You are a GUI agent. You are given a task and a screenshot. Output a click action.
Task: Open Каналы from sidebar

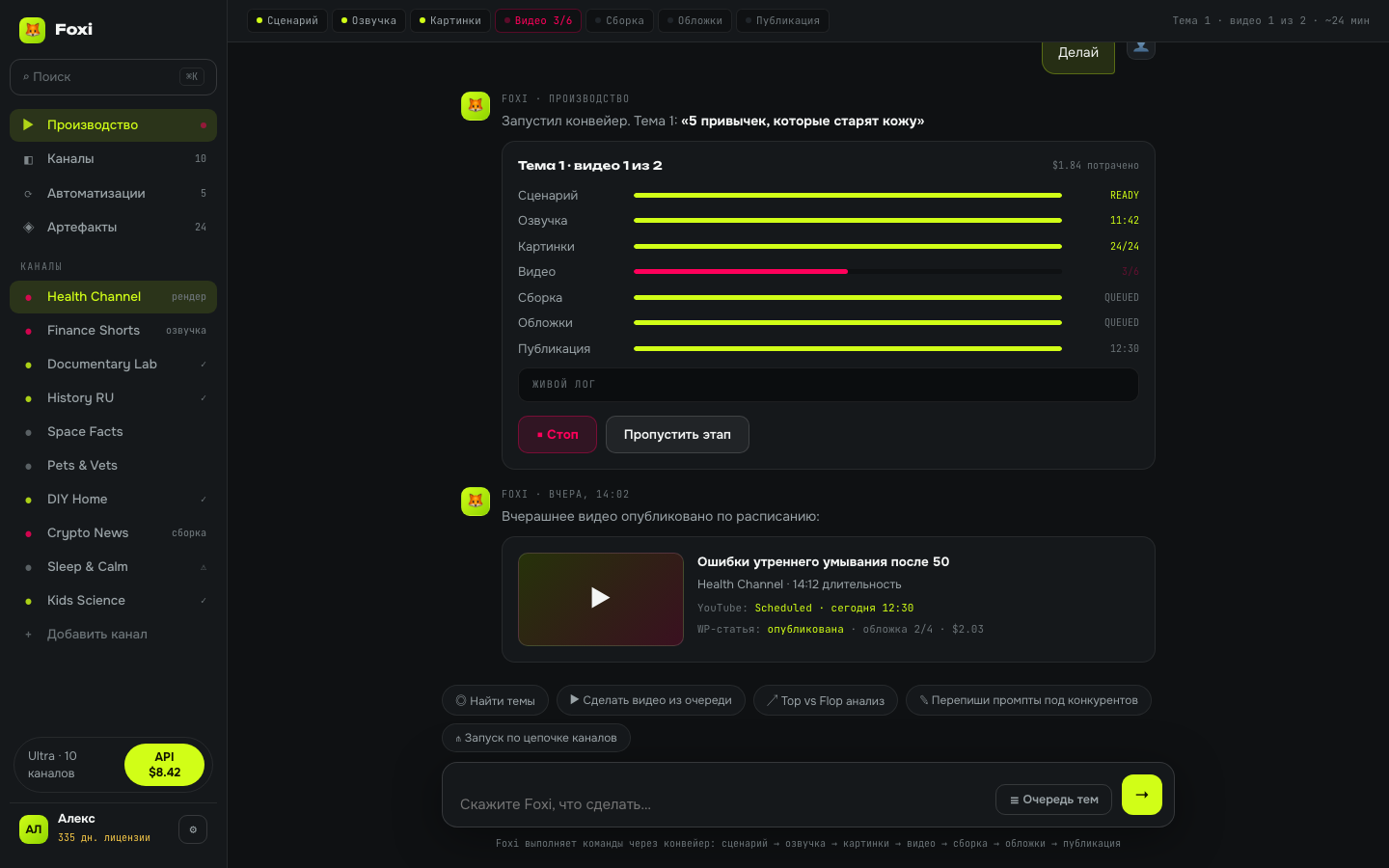click(x=113, y=159)
